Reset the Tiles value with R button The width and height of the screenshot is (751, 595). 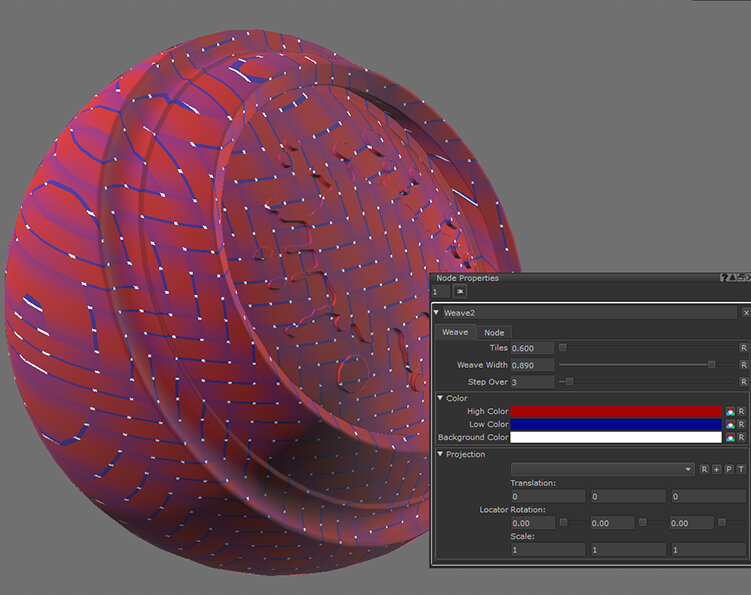[743, 348]
